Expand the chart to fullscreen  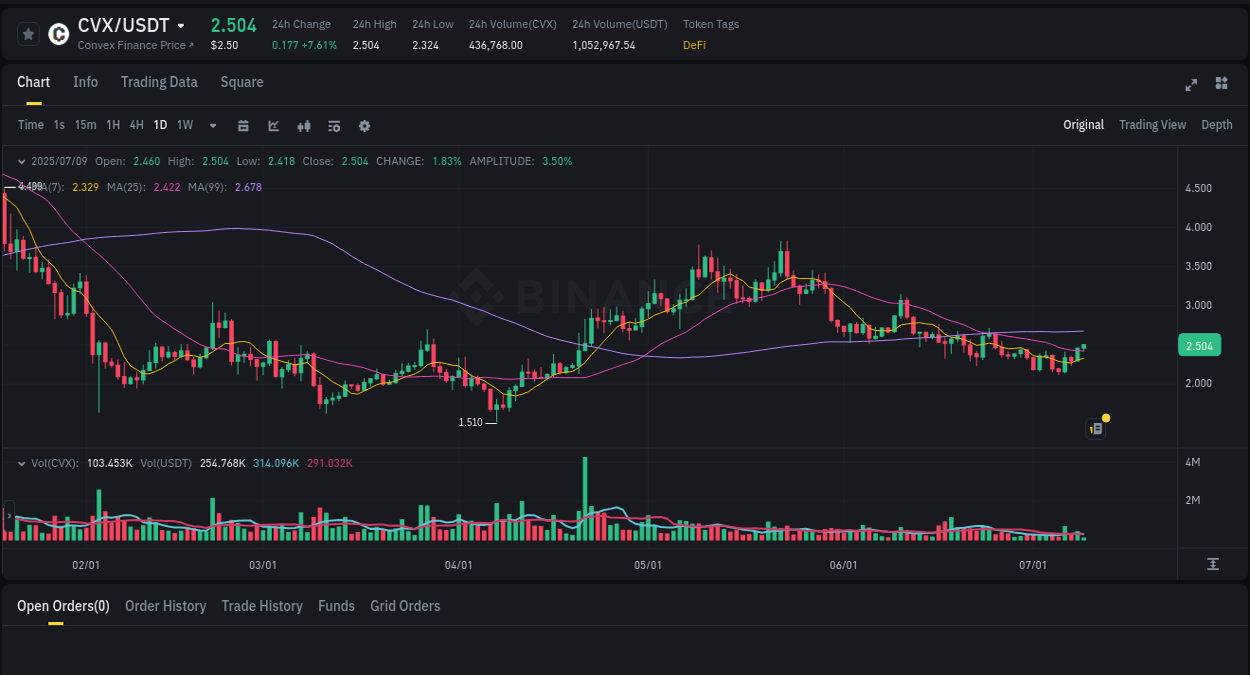pyautogui.click(x=1190, y=84)
